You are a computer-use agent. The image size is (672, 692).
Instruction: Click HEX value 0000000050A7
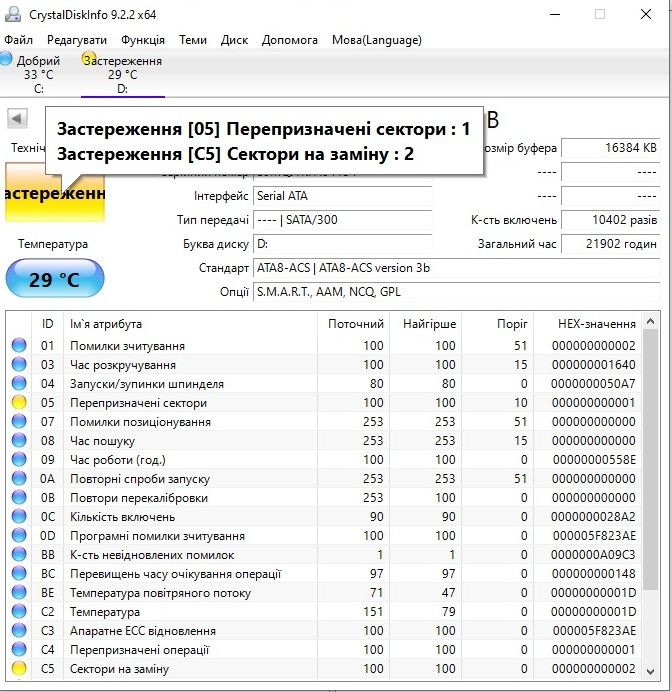point(593,384)
